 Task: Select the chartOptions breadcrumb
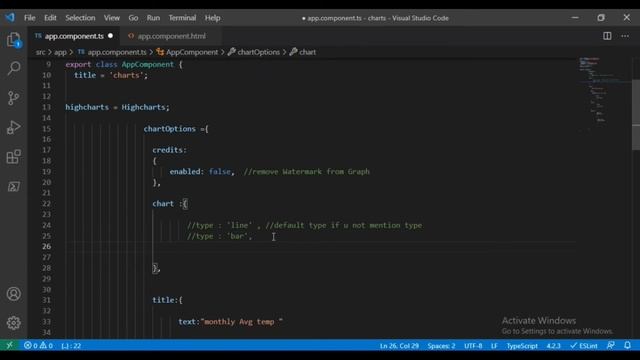254,52
